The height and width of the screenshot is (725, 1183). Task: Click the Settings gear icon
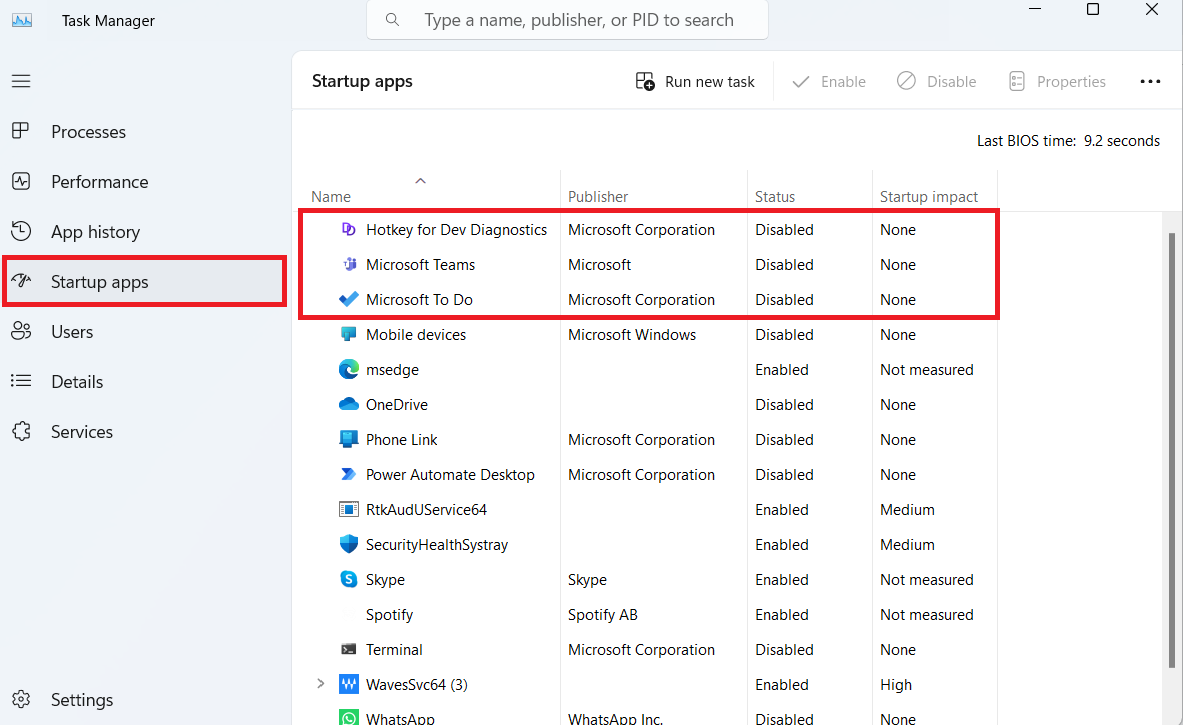[x=21, y=699]
